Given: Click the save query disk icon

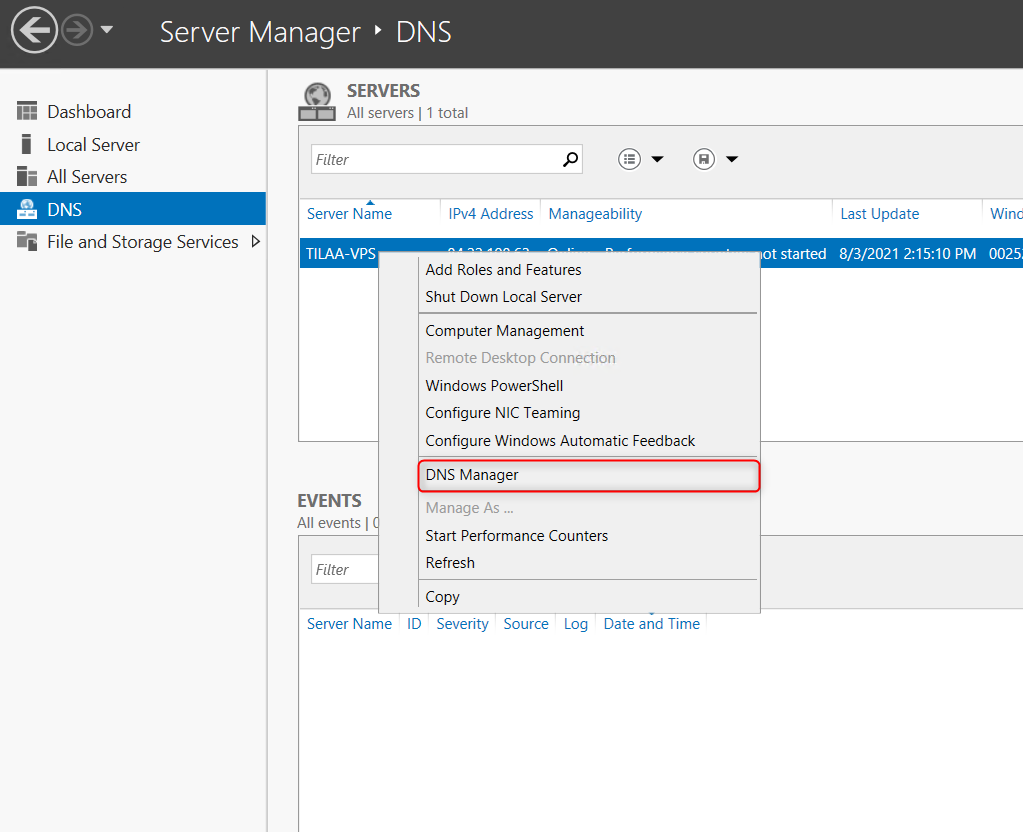Looking at the screenshot, I should pyautogui.click(x=703, y=159).
